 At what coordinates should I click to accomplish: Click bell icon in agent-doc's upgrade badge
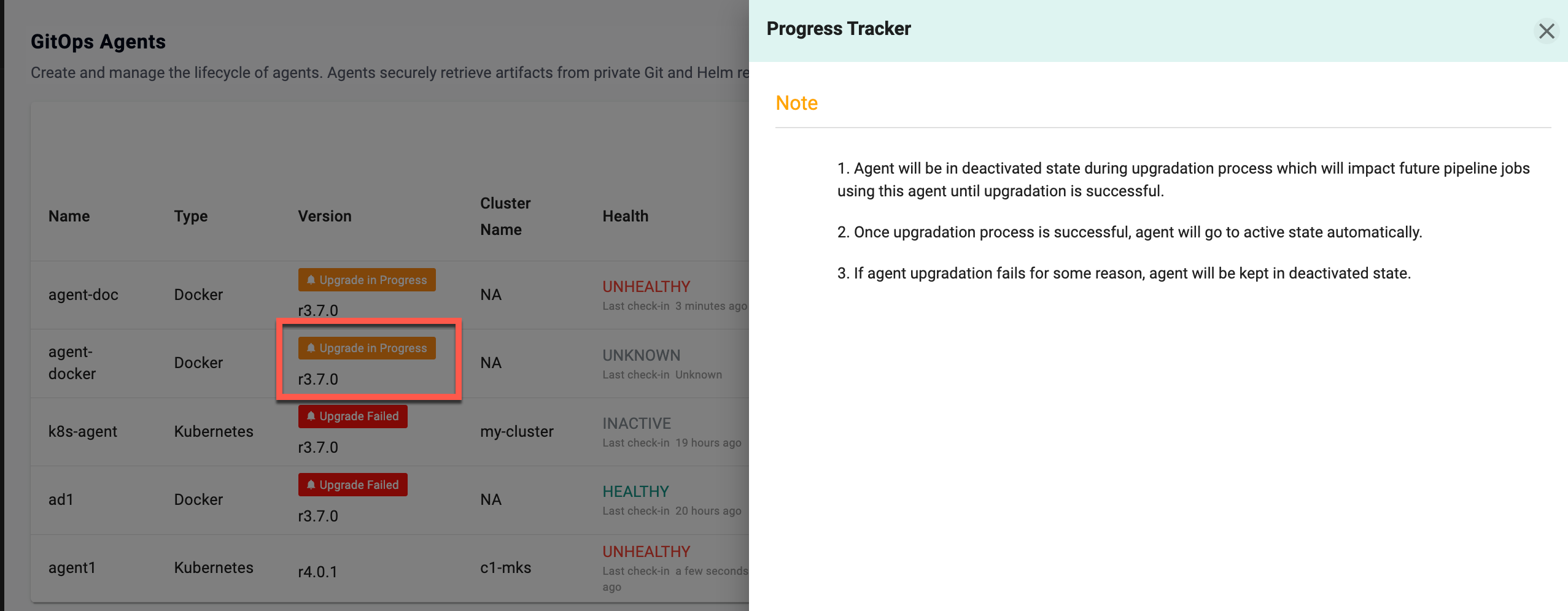311,280
